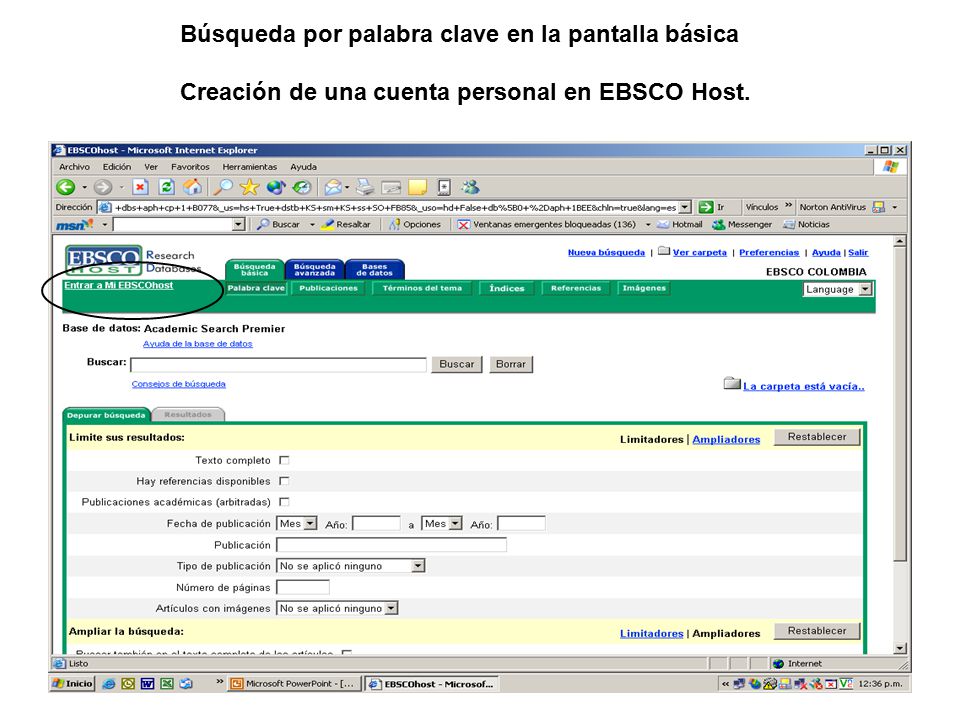
Task: Open Hotmail from MSN toolbar
Action: click(x=680, y=225)
